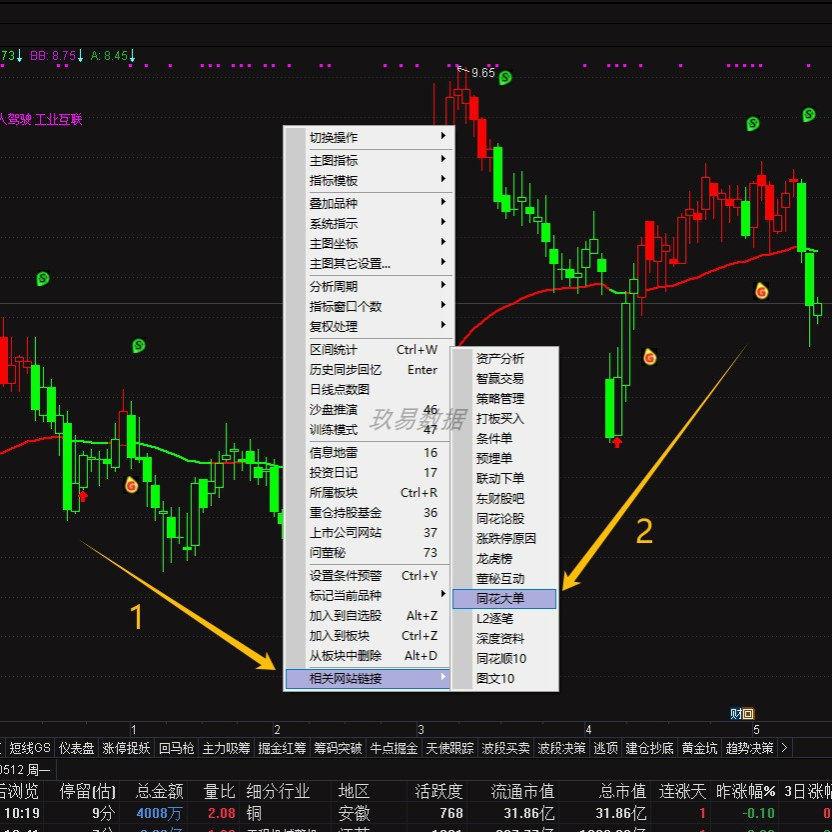Viewport: 832px width, 832px height.
Task: Switch to the 主力吸筹 indicator tab
Action: [x=226, y=748]
